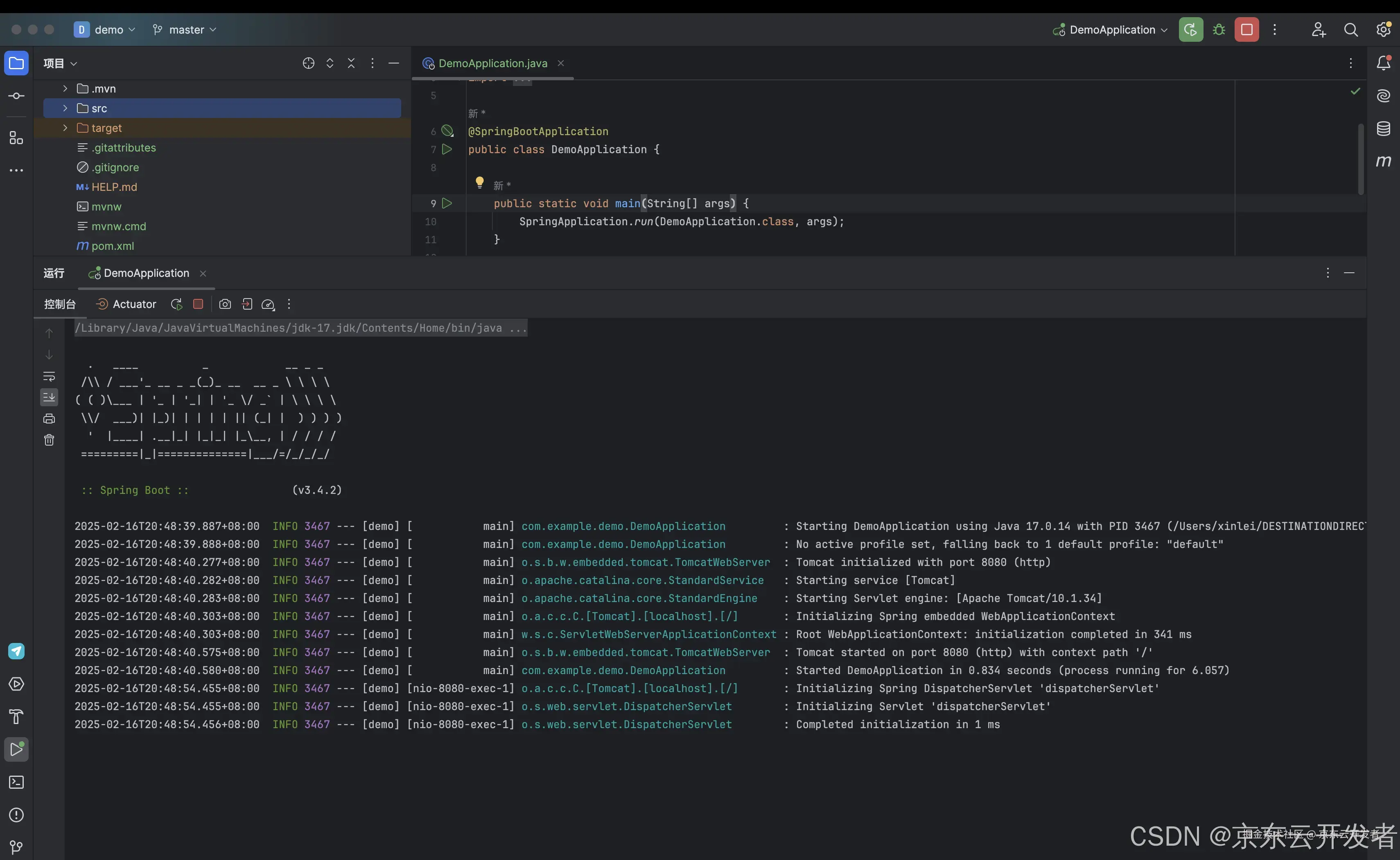Open DemoApplication run configuration dropdown
Image resolution: width=1400 pixels, height=860 pixels.
coord(1110,29)
